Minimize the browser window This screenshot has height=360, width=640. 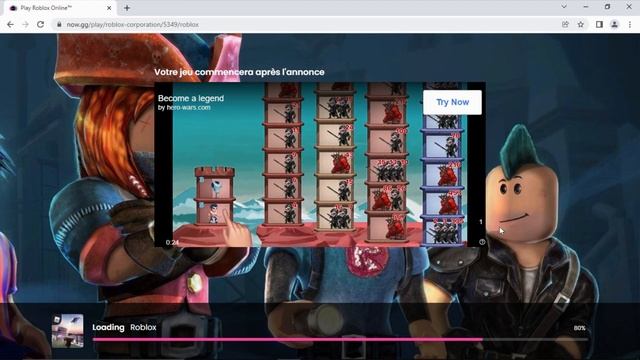586,7
